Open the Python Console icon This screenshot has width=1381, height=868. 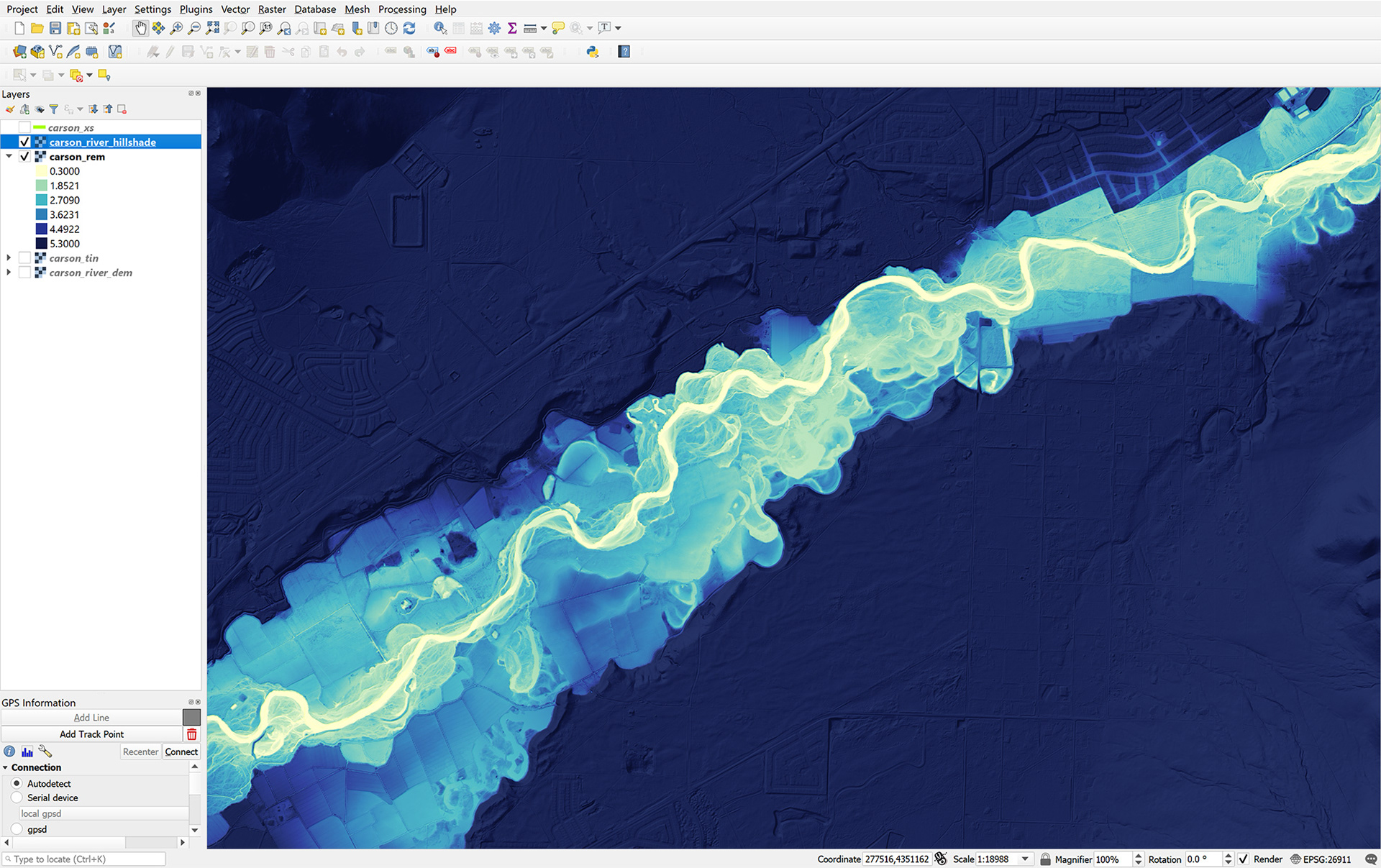[x=593, y=52]
